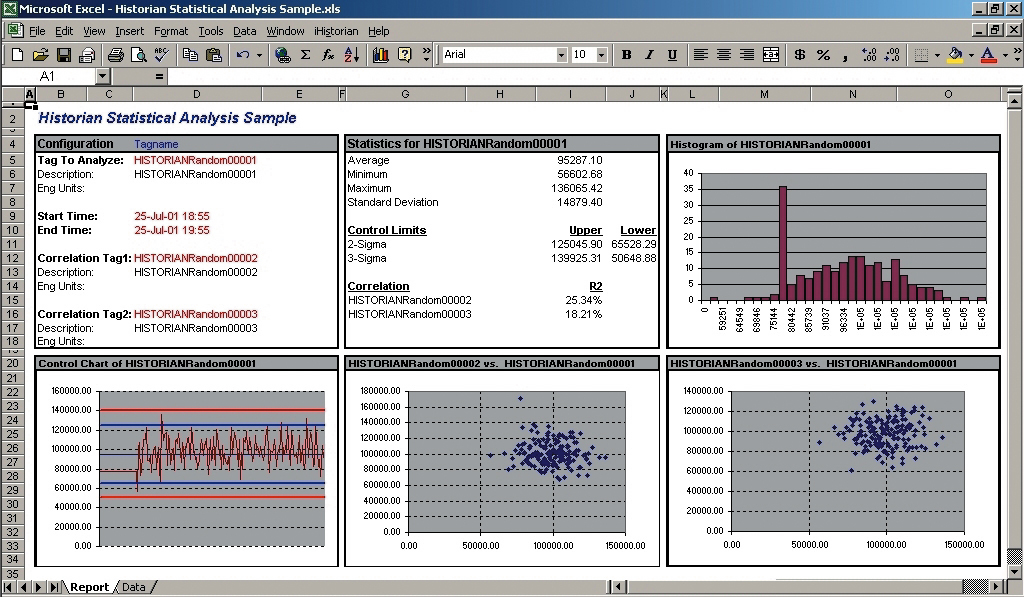
Task: Open Paste Function fx icon
Action: pyautogui.click(x=328, y=55)
